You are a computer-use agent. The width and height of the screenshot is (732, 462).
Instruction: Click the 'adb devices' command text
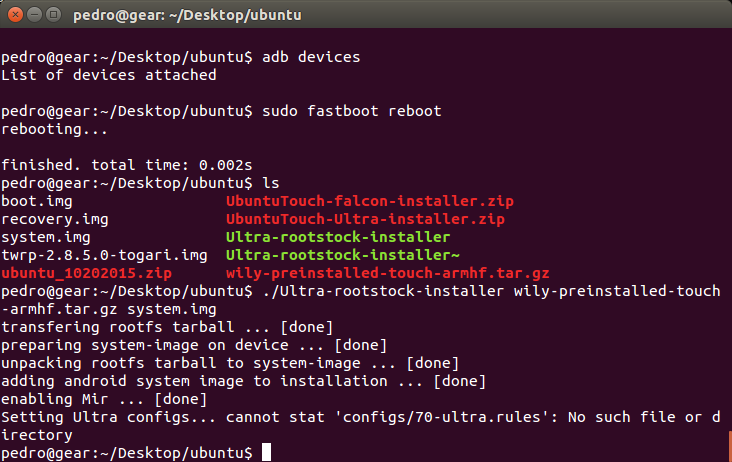pos(311,56)
